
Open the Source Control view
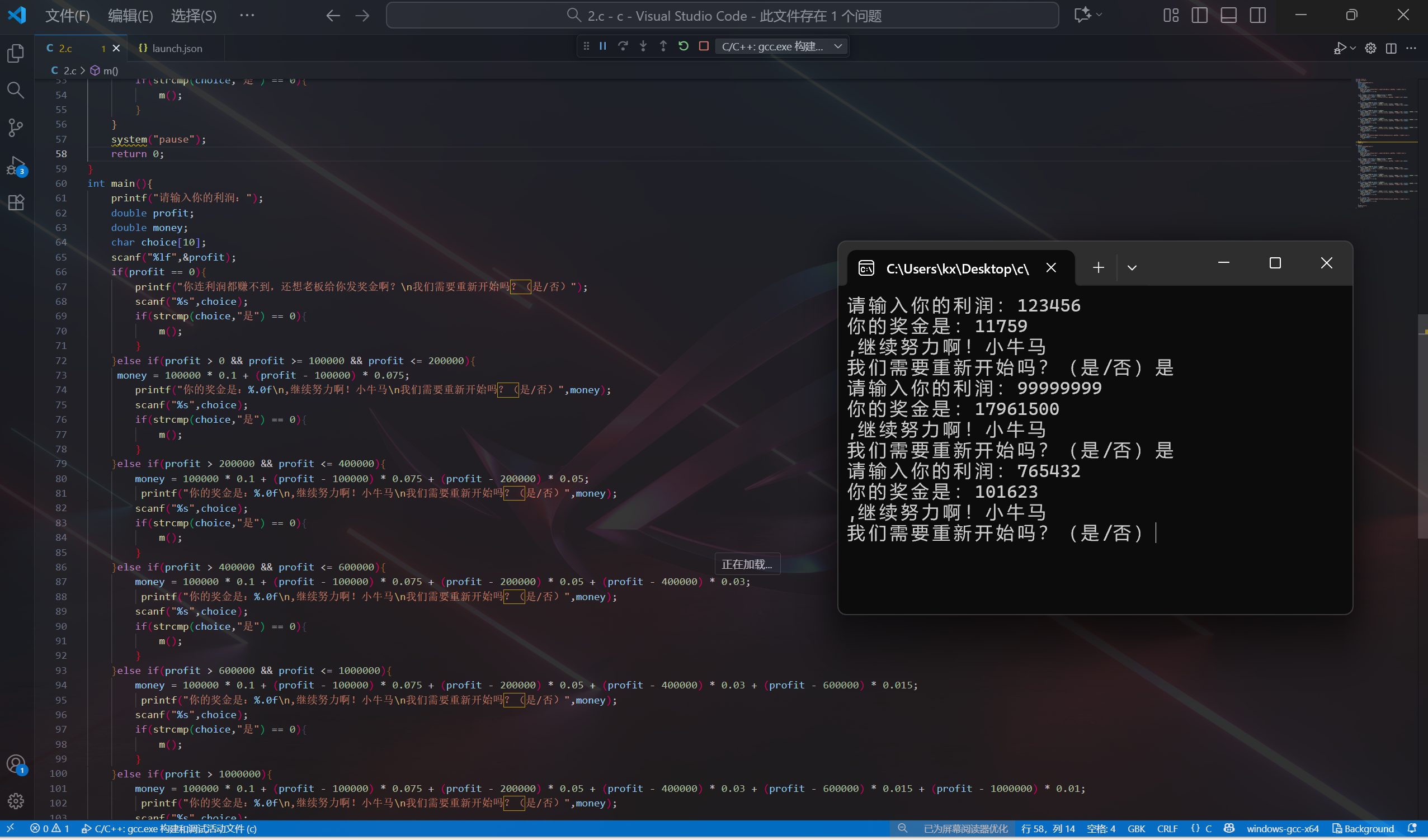[x=16, y=128]
